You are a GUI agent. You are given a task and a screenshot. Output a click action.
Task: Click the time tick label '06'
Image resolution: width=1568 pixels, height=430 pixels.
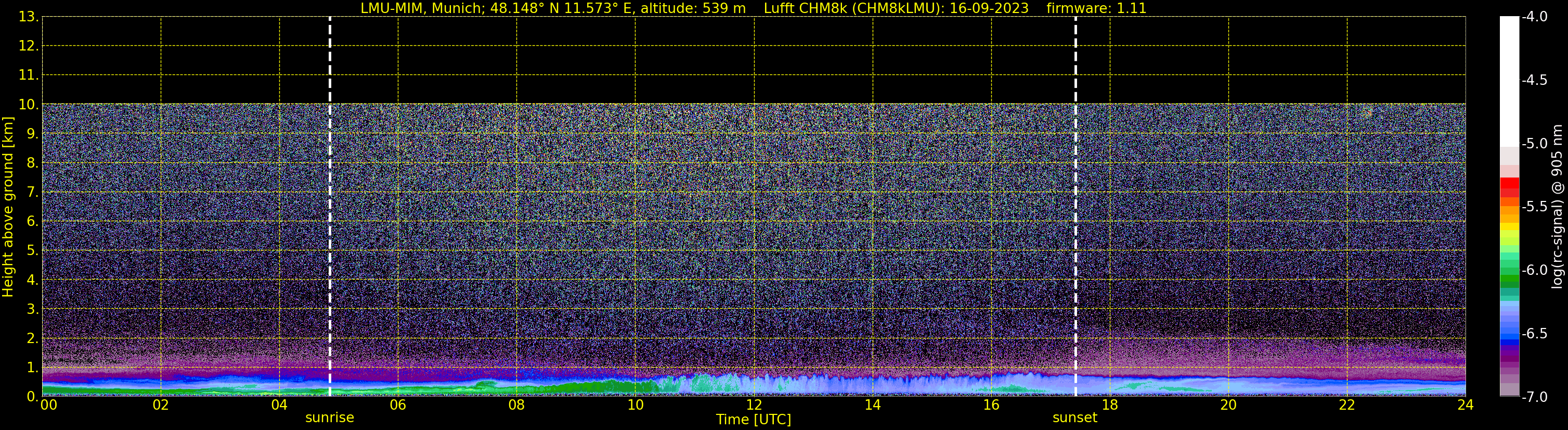click(x=398, y=405)
